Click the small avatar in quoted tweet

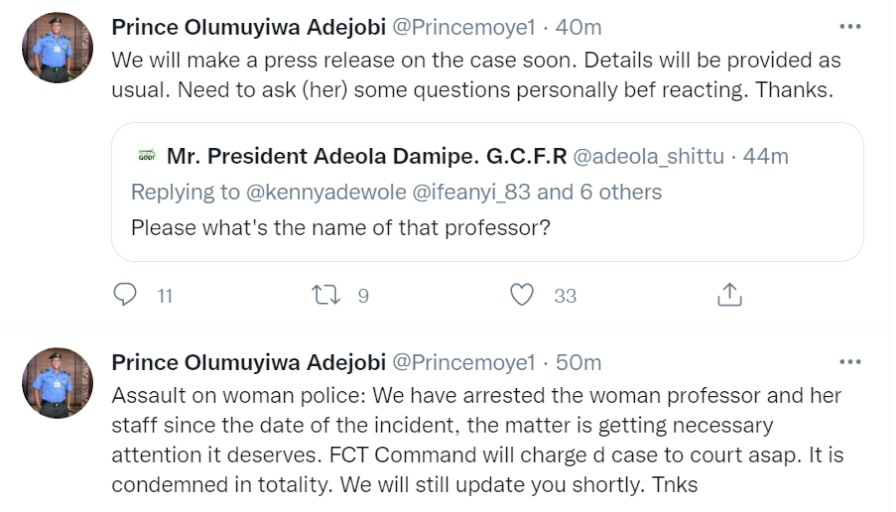(x=147, y=156)
